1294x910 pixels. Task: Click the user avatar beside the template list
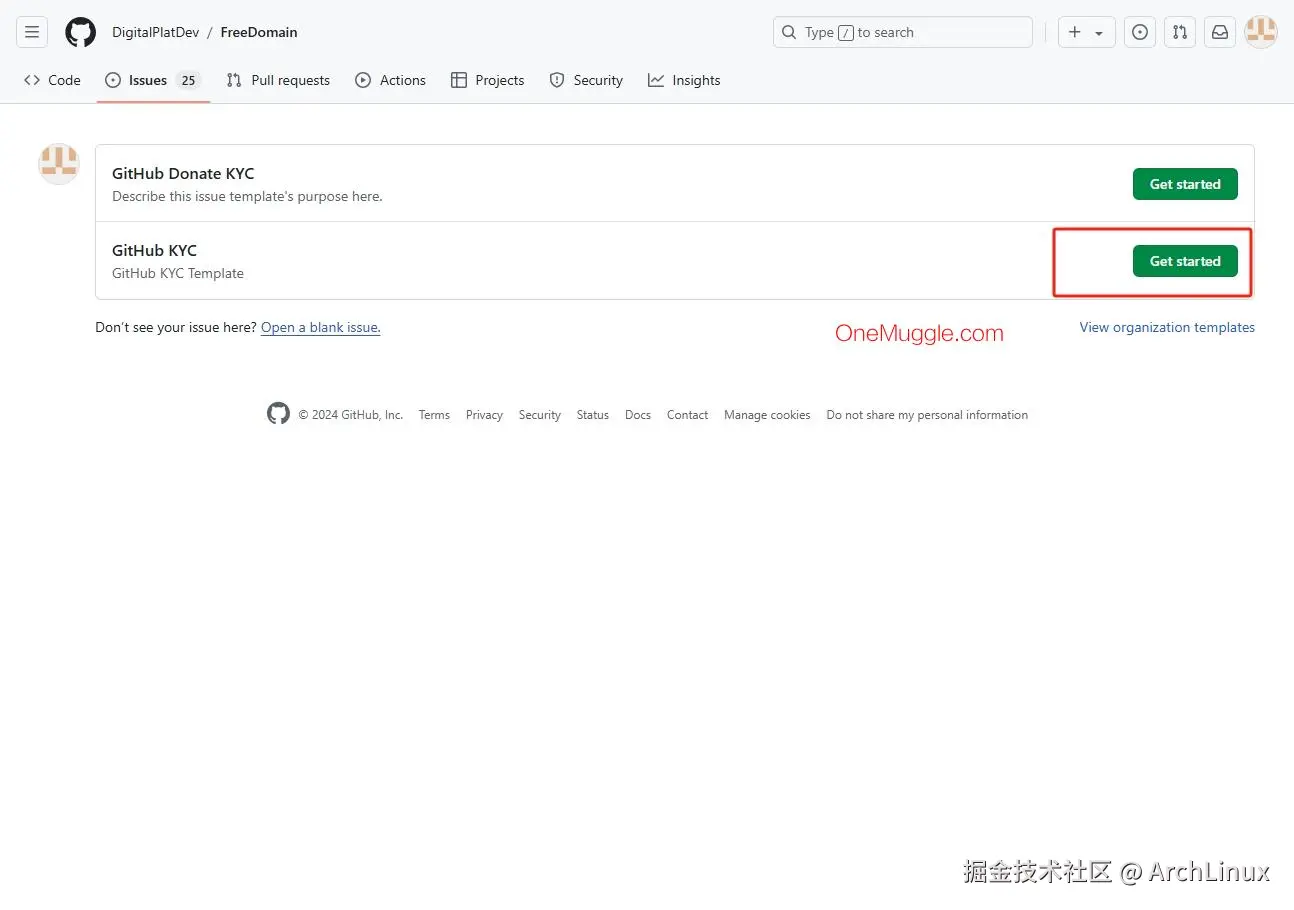click(x=58, y=164)
